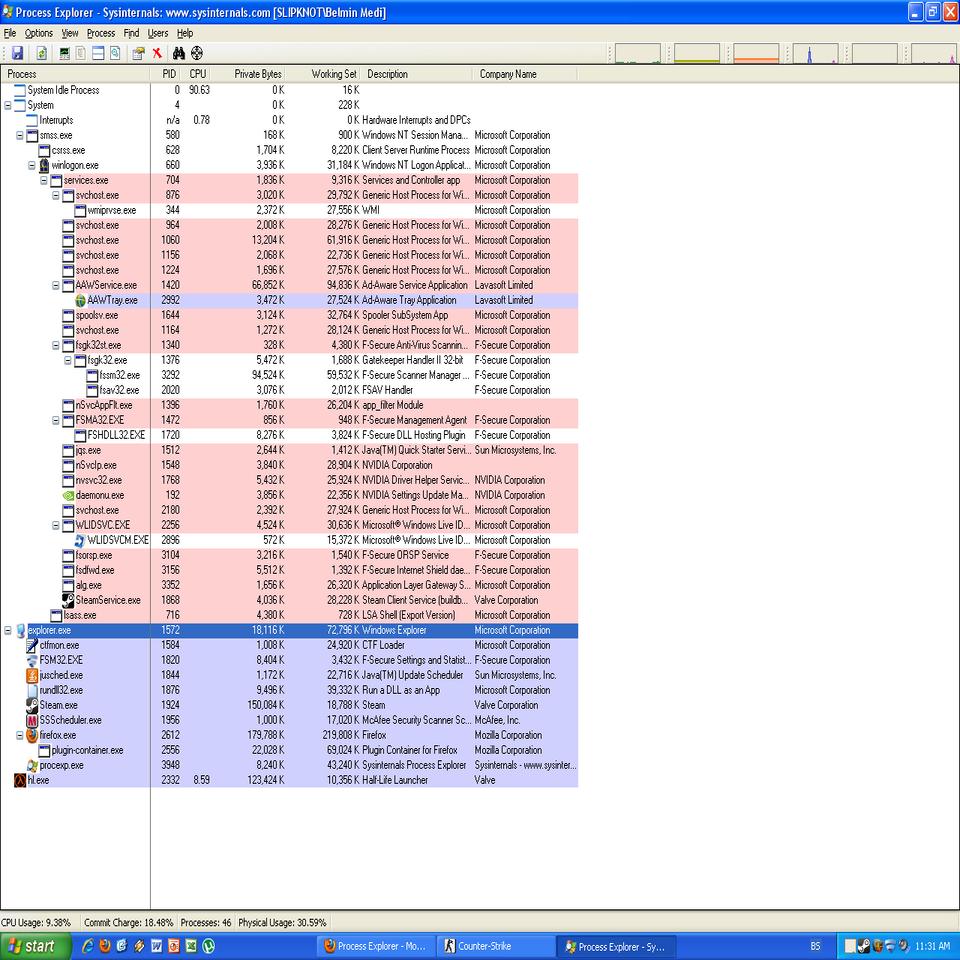
Task: Collapse the fsgk32st.exe tree node
Action: (x=56, y=345)
